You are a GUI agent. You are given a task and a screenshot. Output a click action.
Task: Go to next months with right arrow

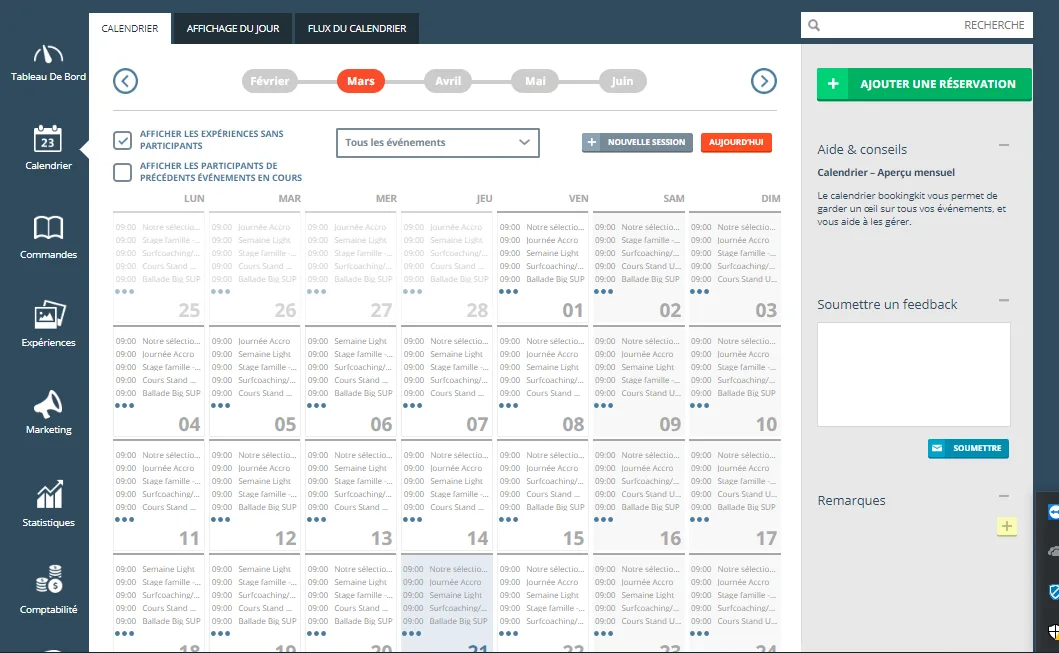[x=764, y=81]
